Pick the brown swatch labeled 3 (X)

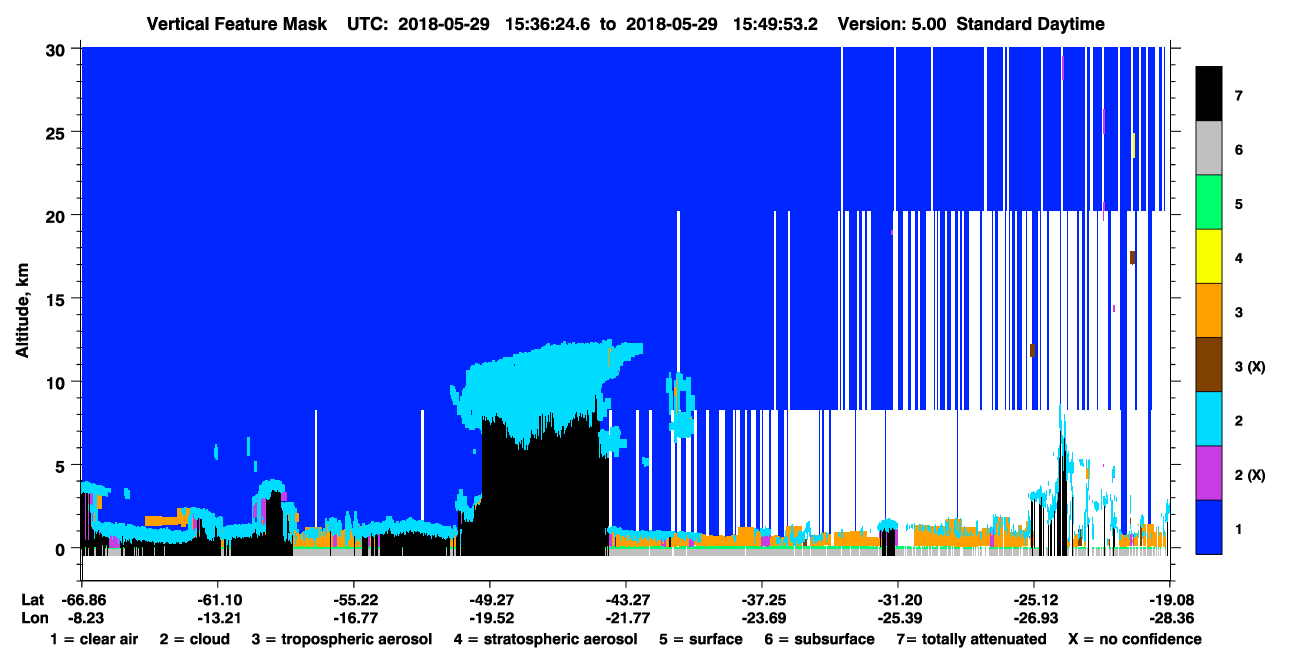[x=1209, y=365]
